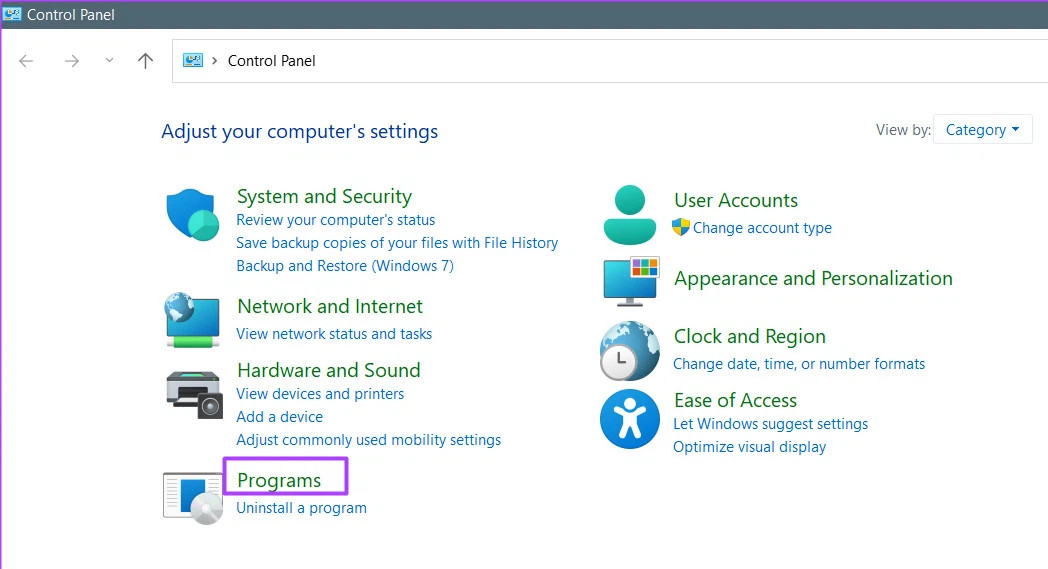Screen dimensions: 1048x569
Task: Go back with the left arrow
Action: pos(26,62)
